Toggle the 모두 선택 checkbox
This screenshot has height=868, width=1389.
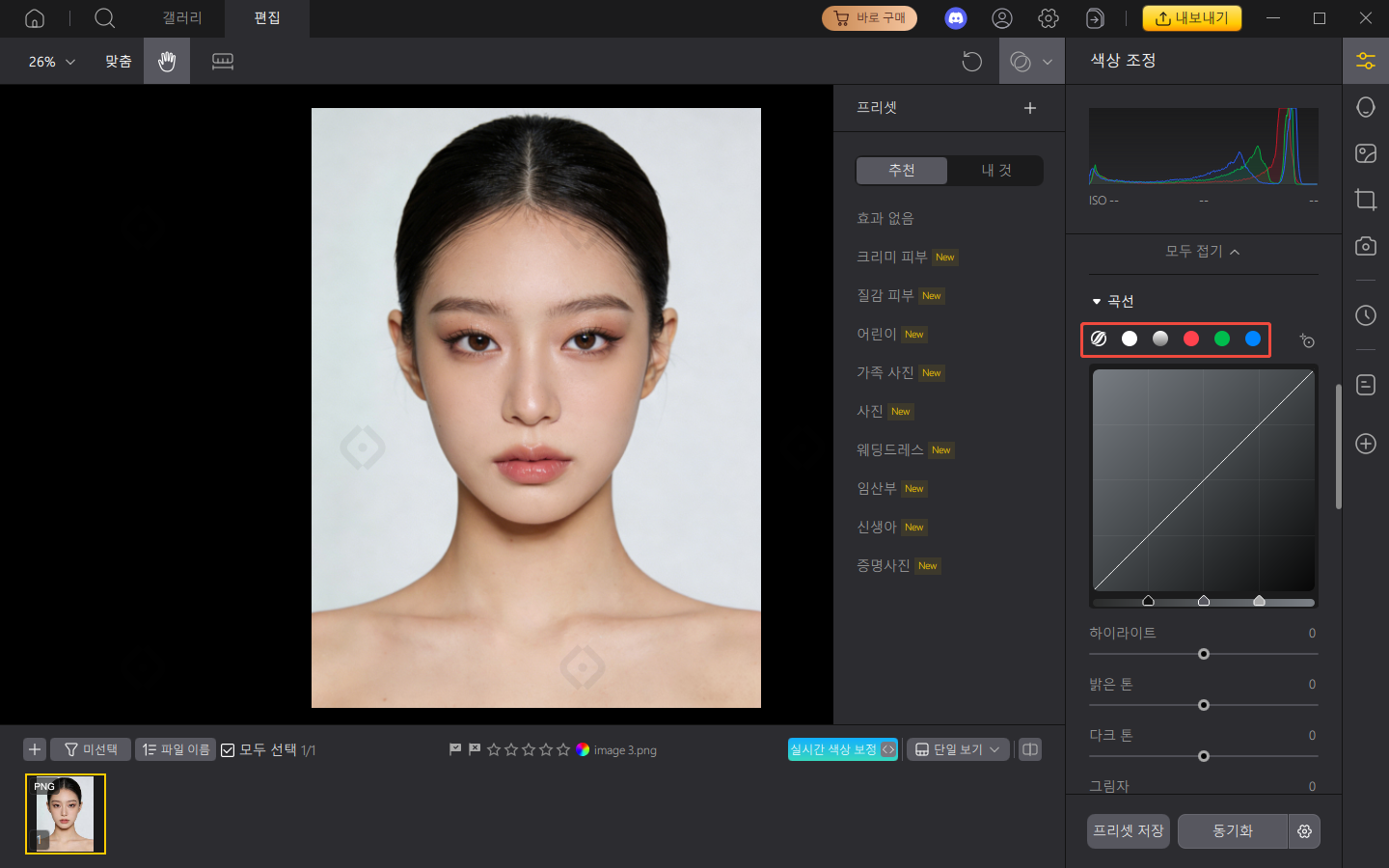[229, 749]
